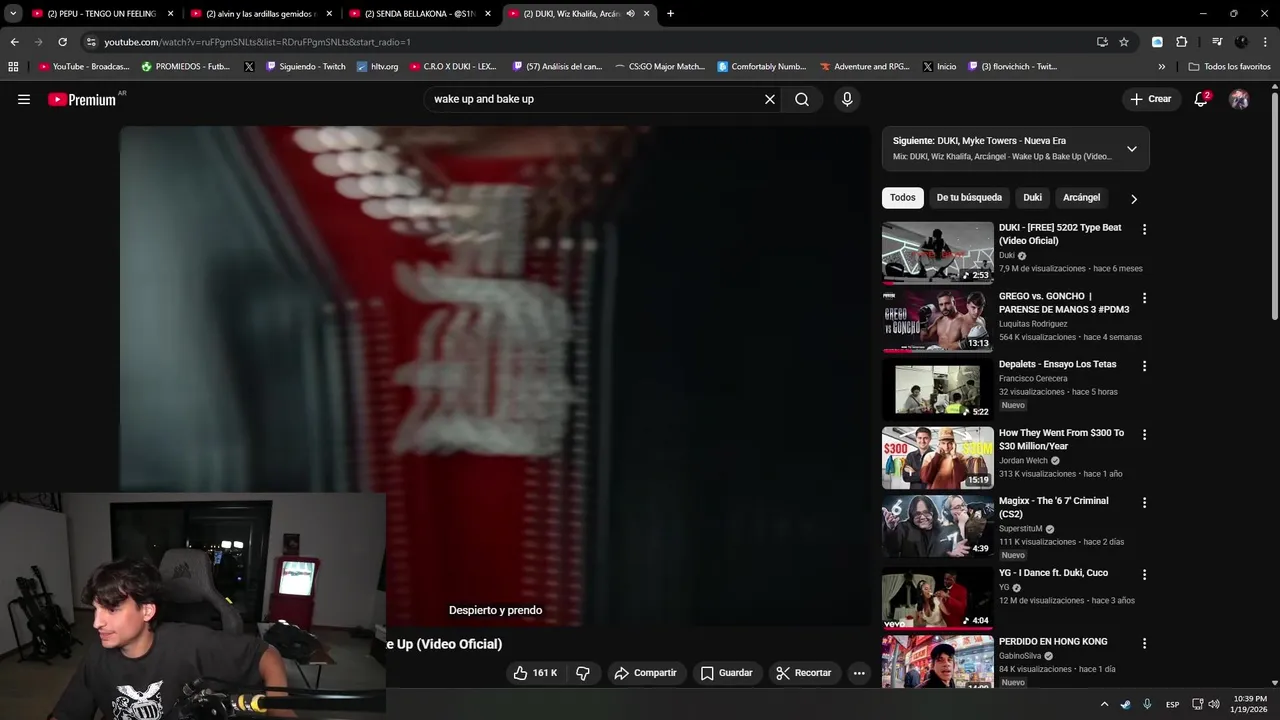The height and width of the screenshot is (720, 1280).
Task: Open the browser extensions puzzle icon
Action: click(1181, 42)
